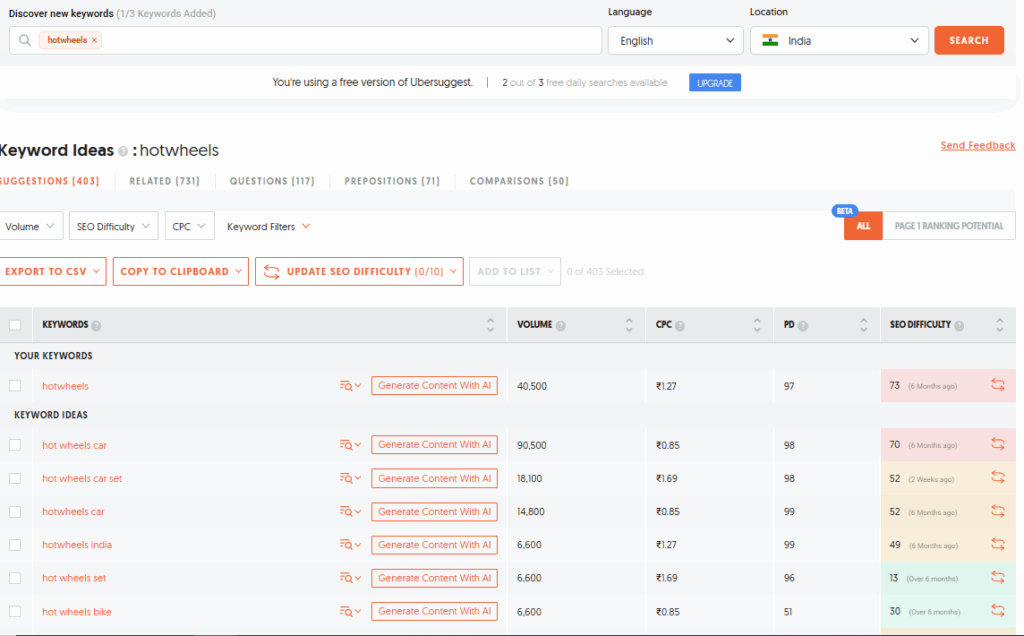Open search-filter icon for hot wheels set
Image resolution: width=1024 pixels, height=636 pixels.
click(x=350, y=578)
